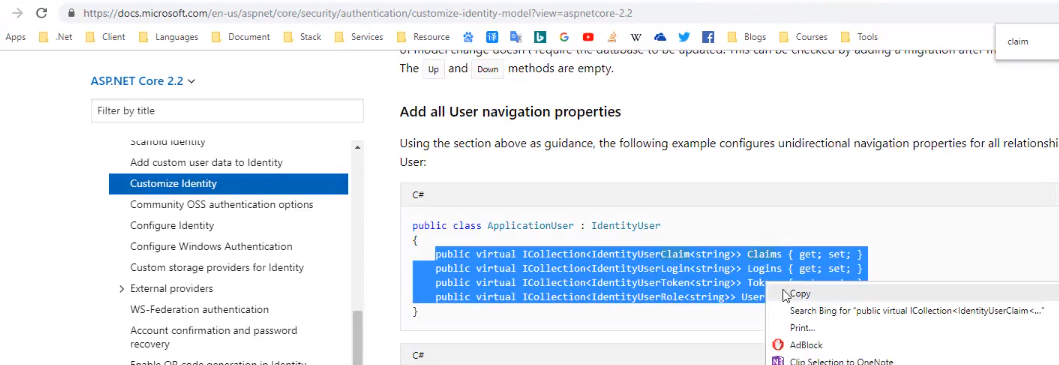Screen dimensions: 1059x365
Task: Open the Baidu paw bookmark
Action: (468, 37)
